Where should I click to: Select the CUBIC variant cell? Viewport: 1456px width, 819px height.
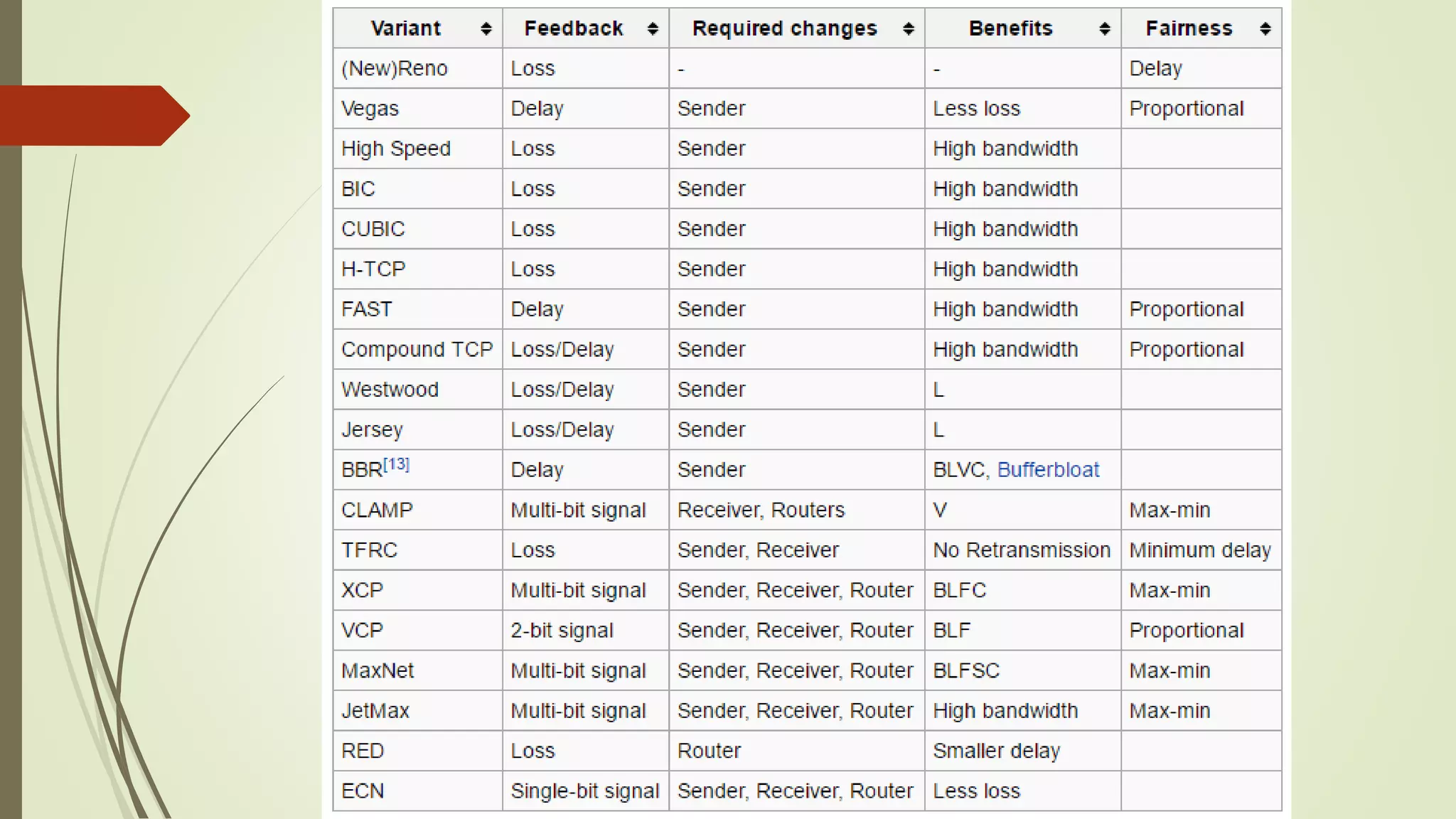373,229
